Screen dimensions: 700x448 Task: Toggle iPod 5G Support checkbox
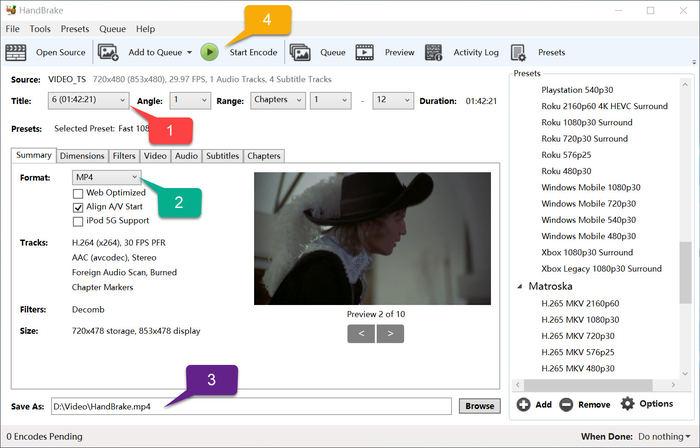click(x=79, y=221)
